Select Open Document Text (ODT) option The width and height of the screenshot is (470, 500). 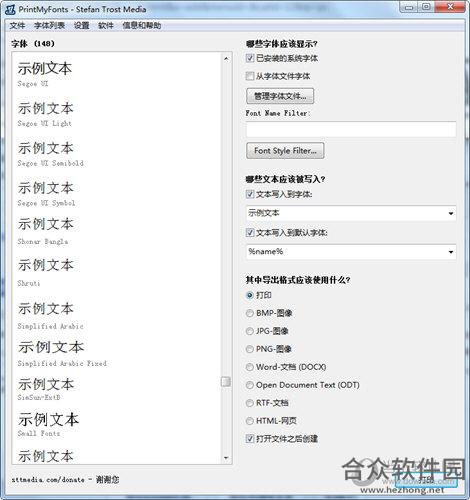click(250, 385)
